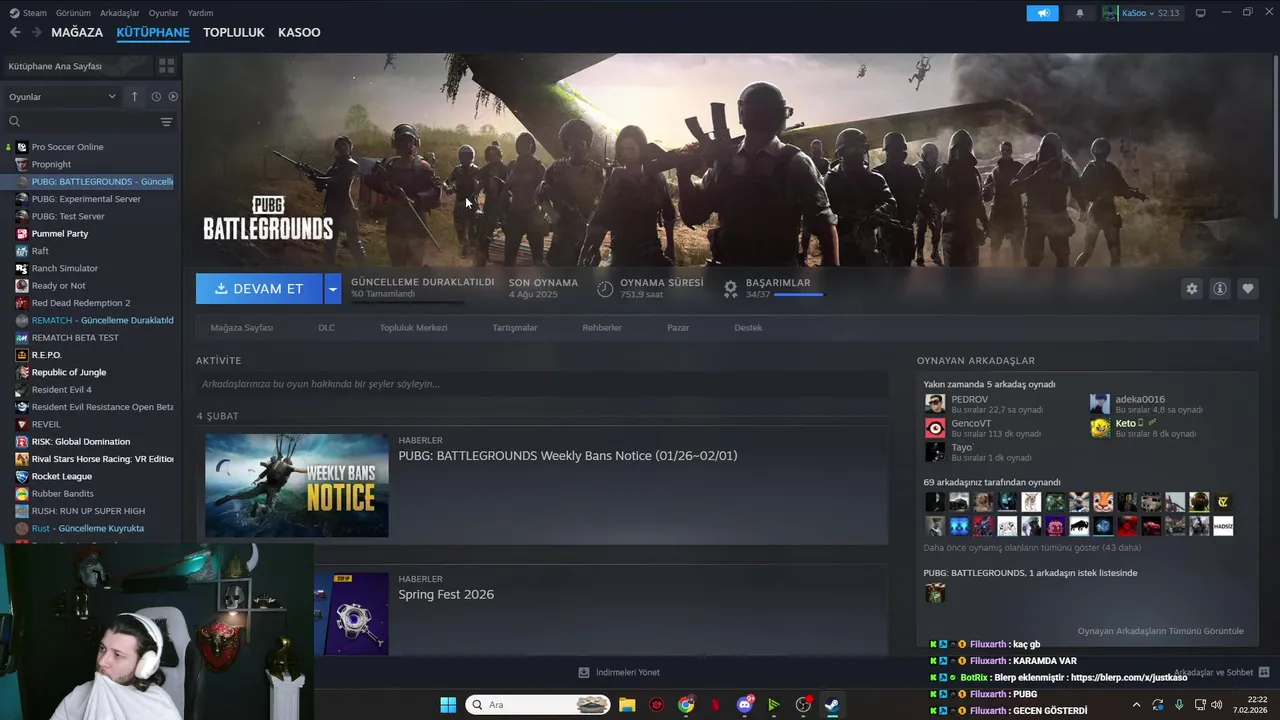
Task: Open the Rehberler tab
Action: [602, 328]
